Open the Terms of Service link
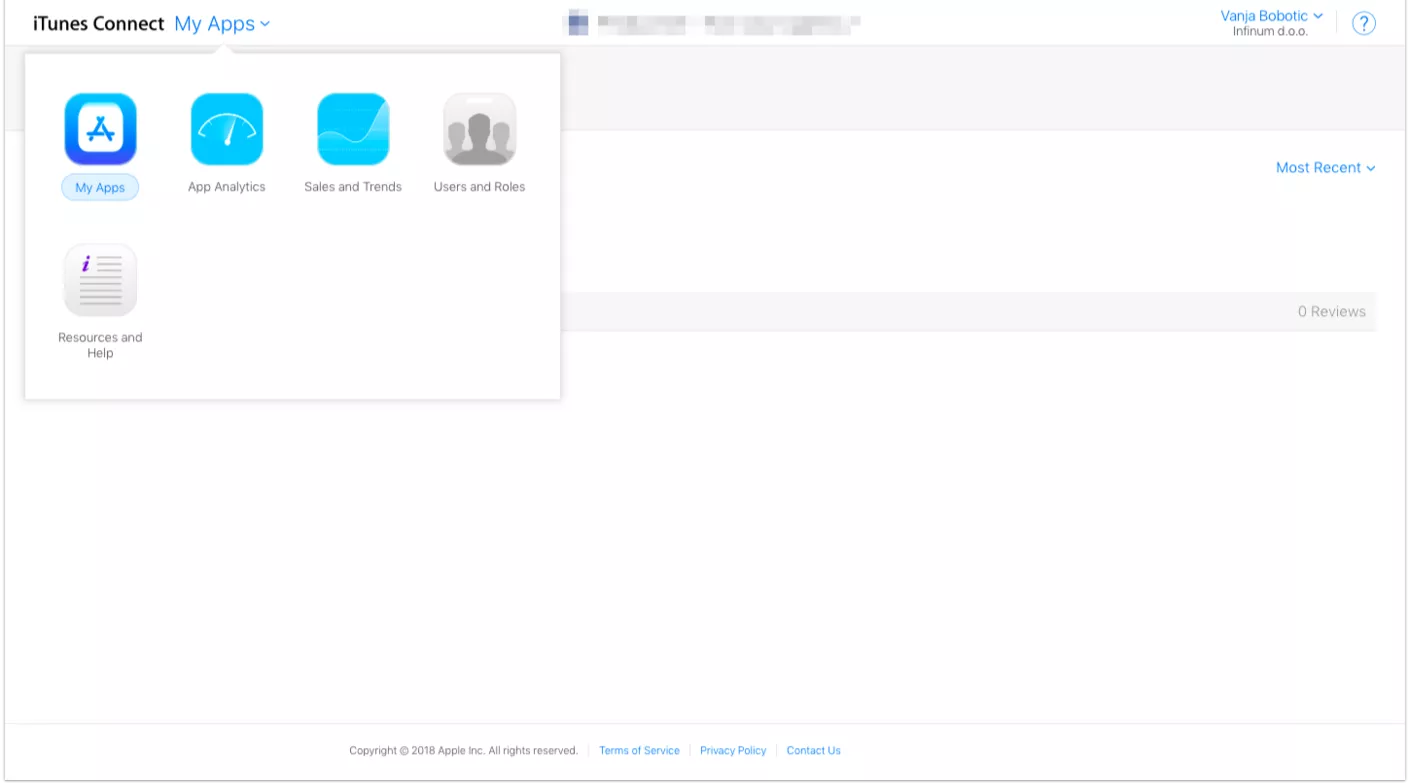 tap(639, 751)
